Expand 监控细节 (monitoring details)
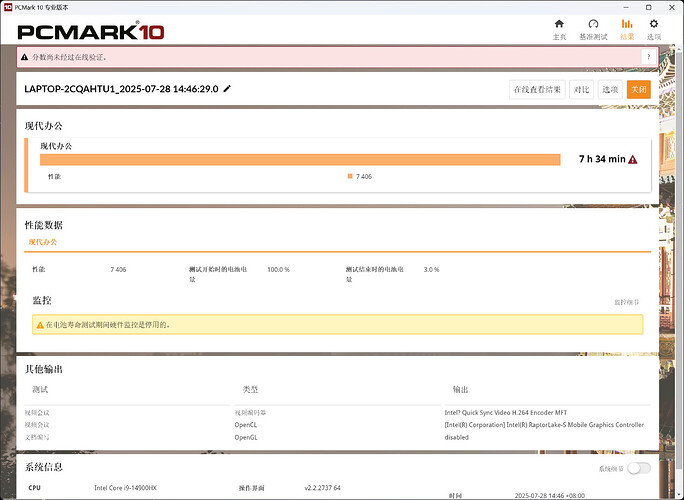This screenshot has height=500, width=684. [x=626, y=301]
